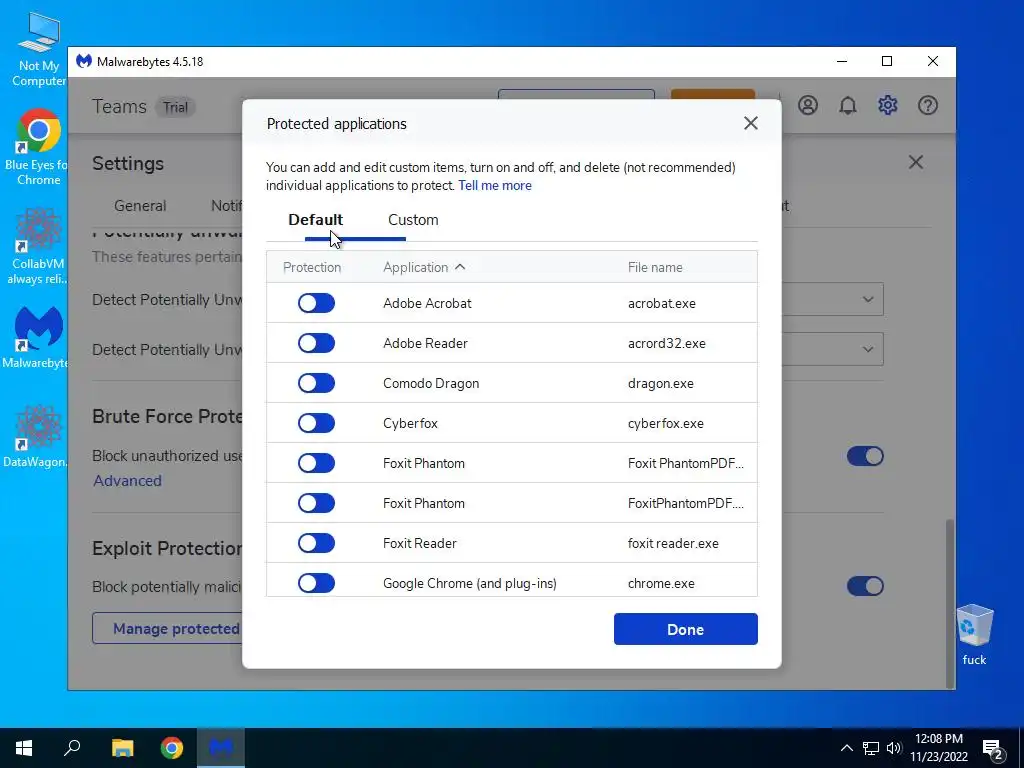Select the acrord32.exe file name
The image size is (1024, 768).
pyautogui.click(x=667, y=343)
